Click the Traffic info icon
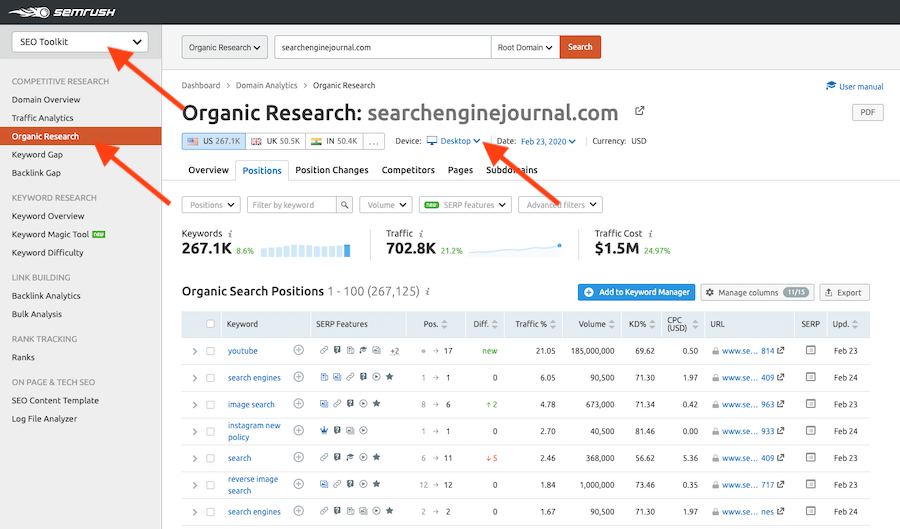Viewport: 900px width, 529px height. 421,234
